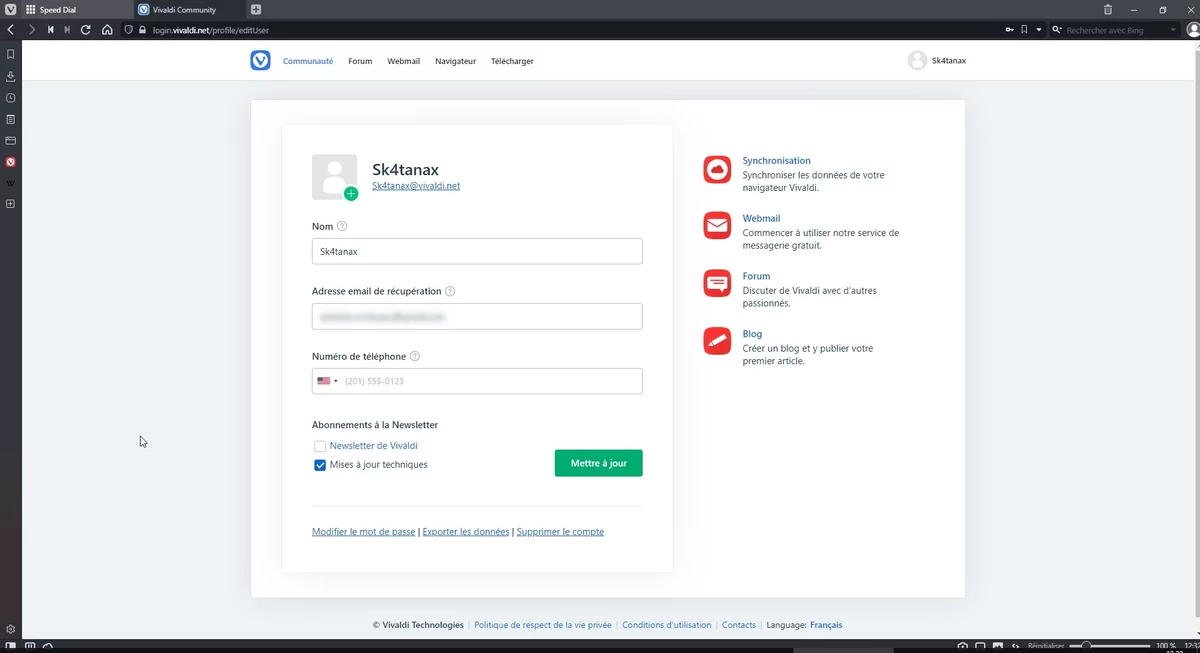Uncheck the Mises à jour techniques checkbox
This screenshot has width=1200, height=653.
click(320, 465)
